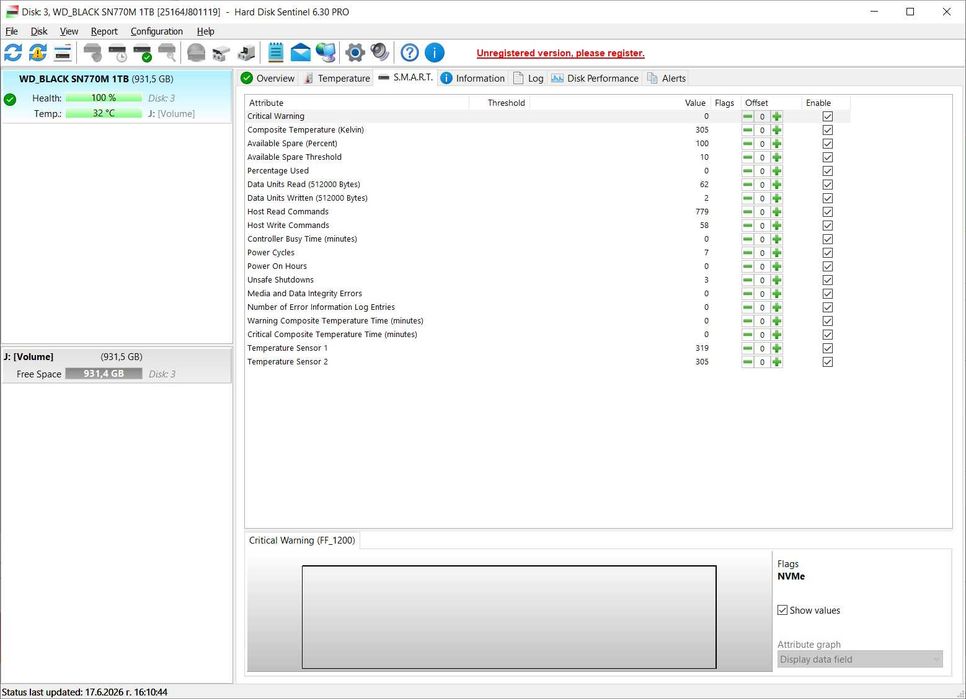The height and width of the screenshot is (699, 966).
Task: Click the refresh icon with warning sign
Action: point(38,53)
